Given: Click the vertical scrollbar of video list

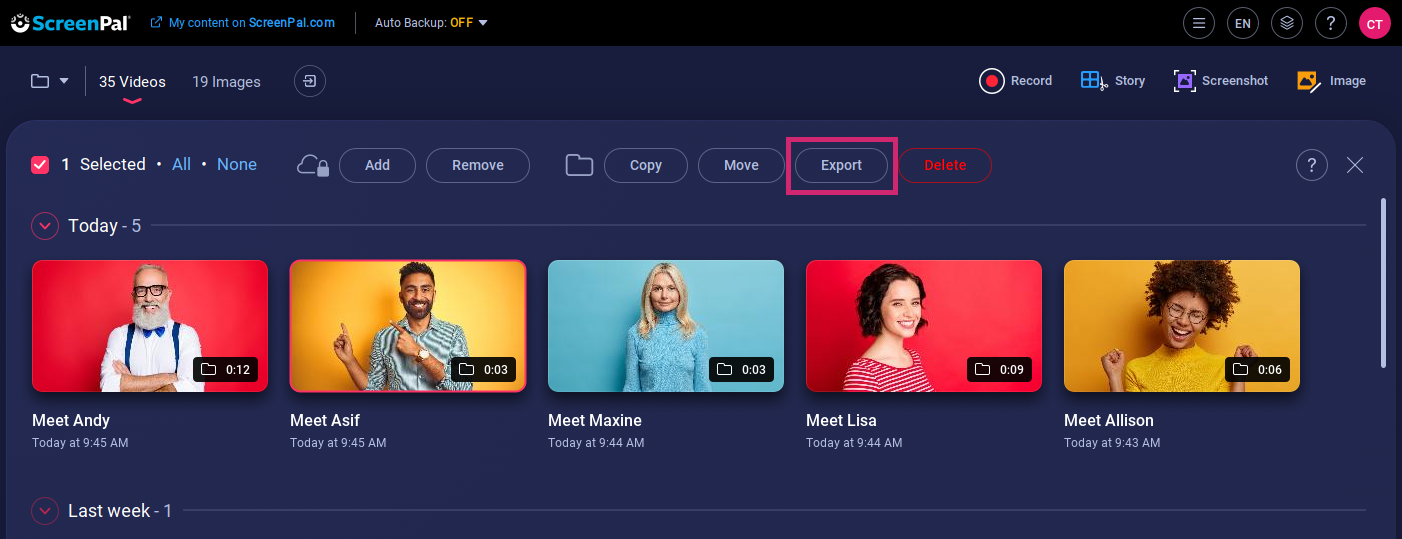Looking at the screenshot, I should click(x=1384, y=283).
